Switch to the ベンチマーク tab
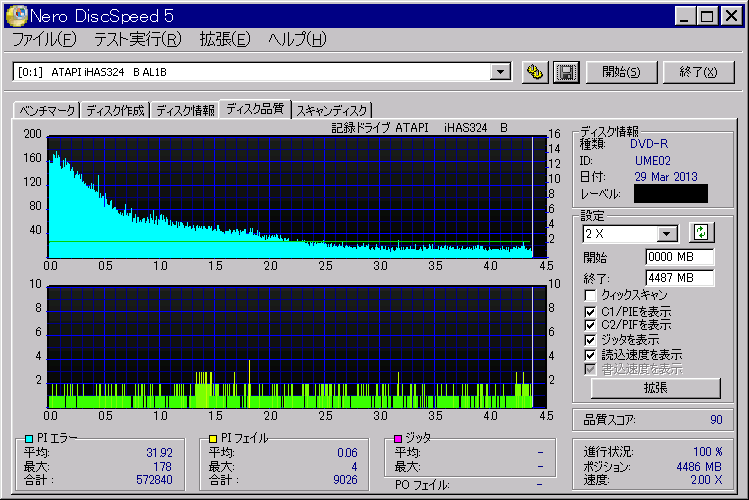Screen dimensions: 749x500 (x=47, y=111)
